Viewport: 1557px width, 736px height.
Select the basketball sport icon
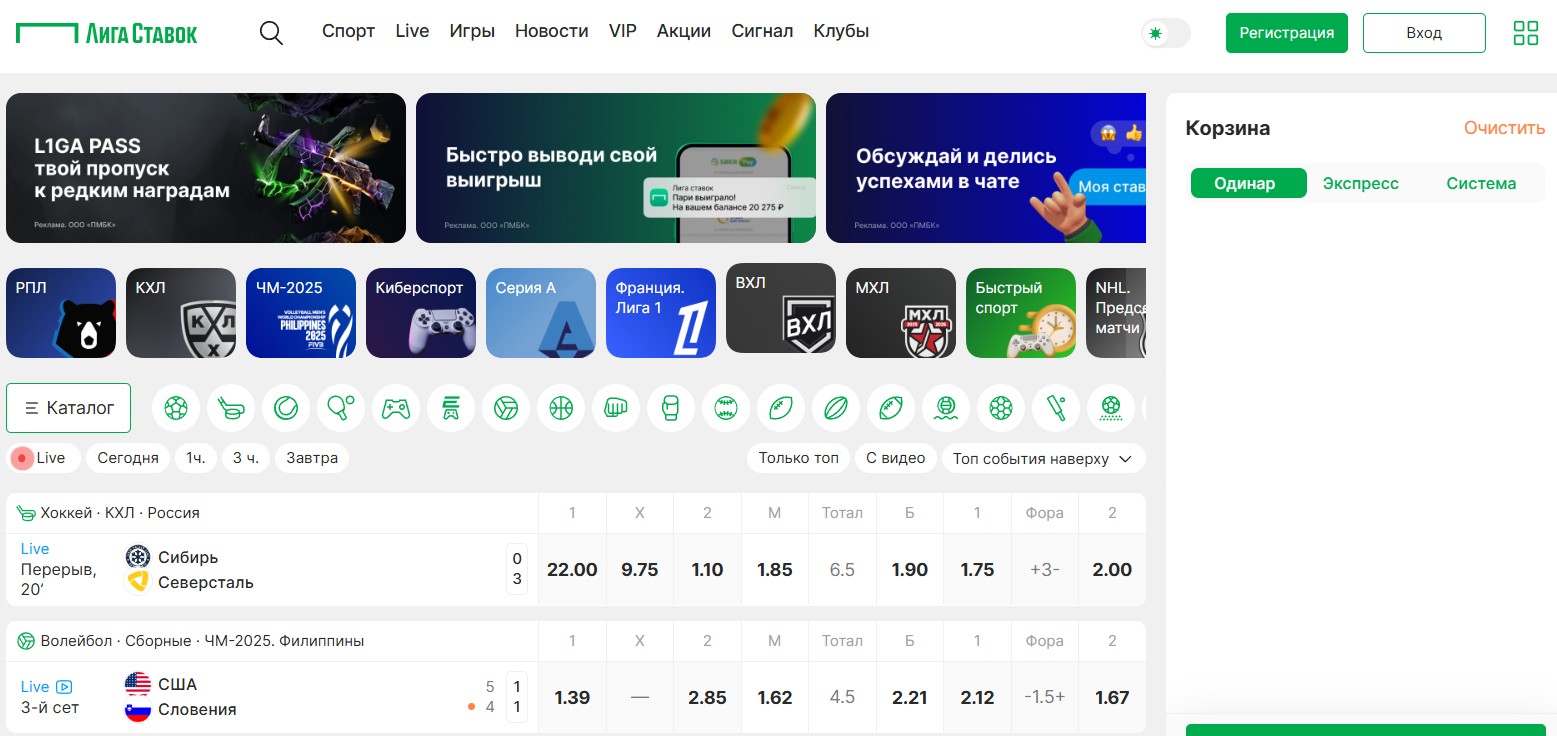click(x=561, y=408)
